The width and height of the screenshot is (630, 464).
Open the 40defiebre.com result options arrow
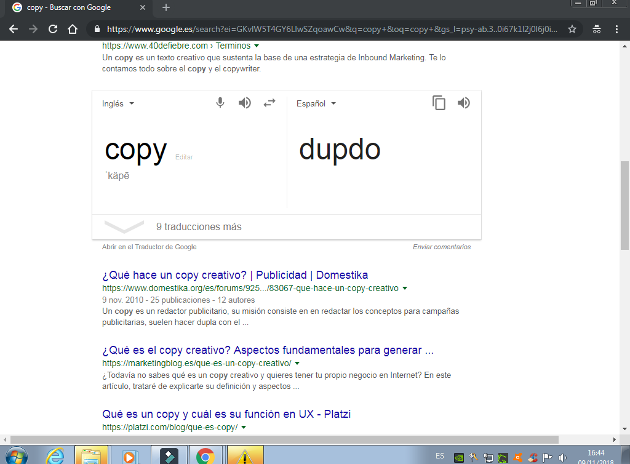click(256, 46)
